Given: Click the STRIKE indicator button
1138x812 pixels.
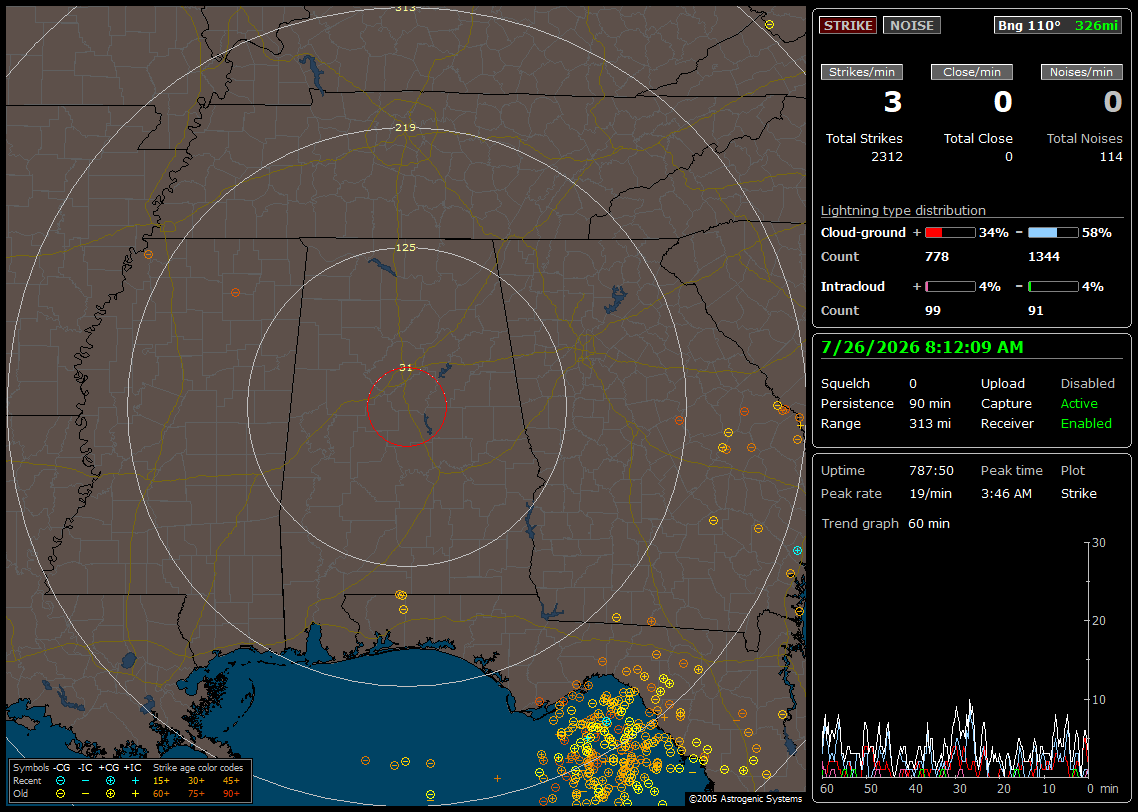Looking at the screenshot, I should pyautogui.click(x=848, y=25).
